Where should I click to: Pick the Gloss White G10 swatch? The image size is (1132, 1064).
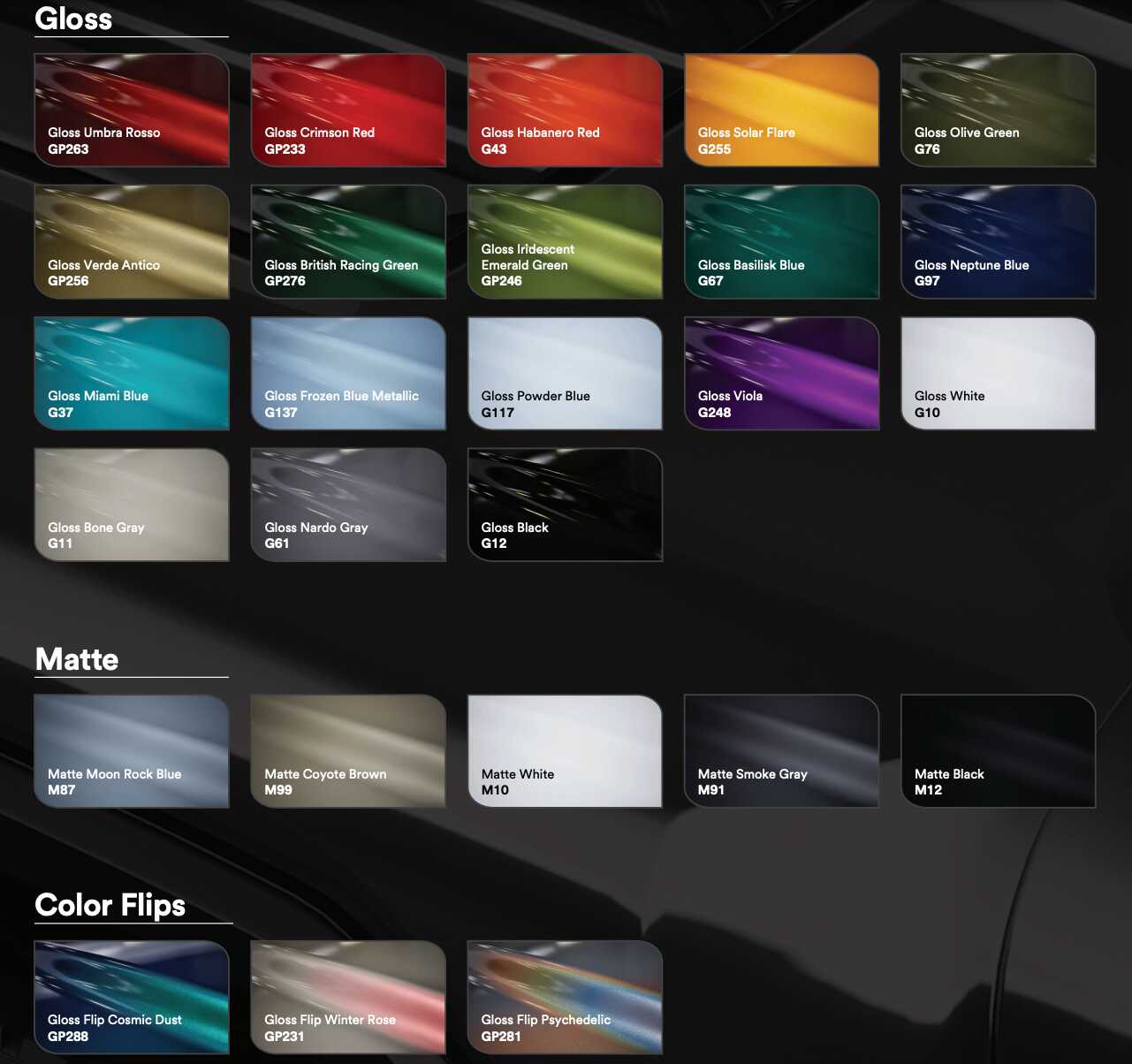pos(998,373)
